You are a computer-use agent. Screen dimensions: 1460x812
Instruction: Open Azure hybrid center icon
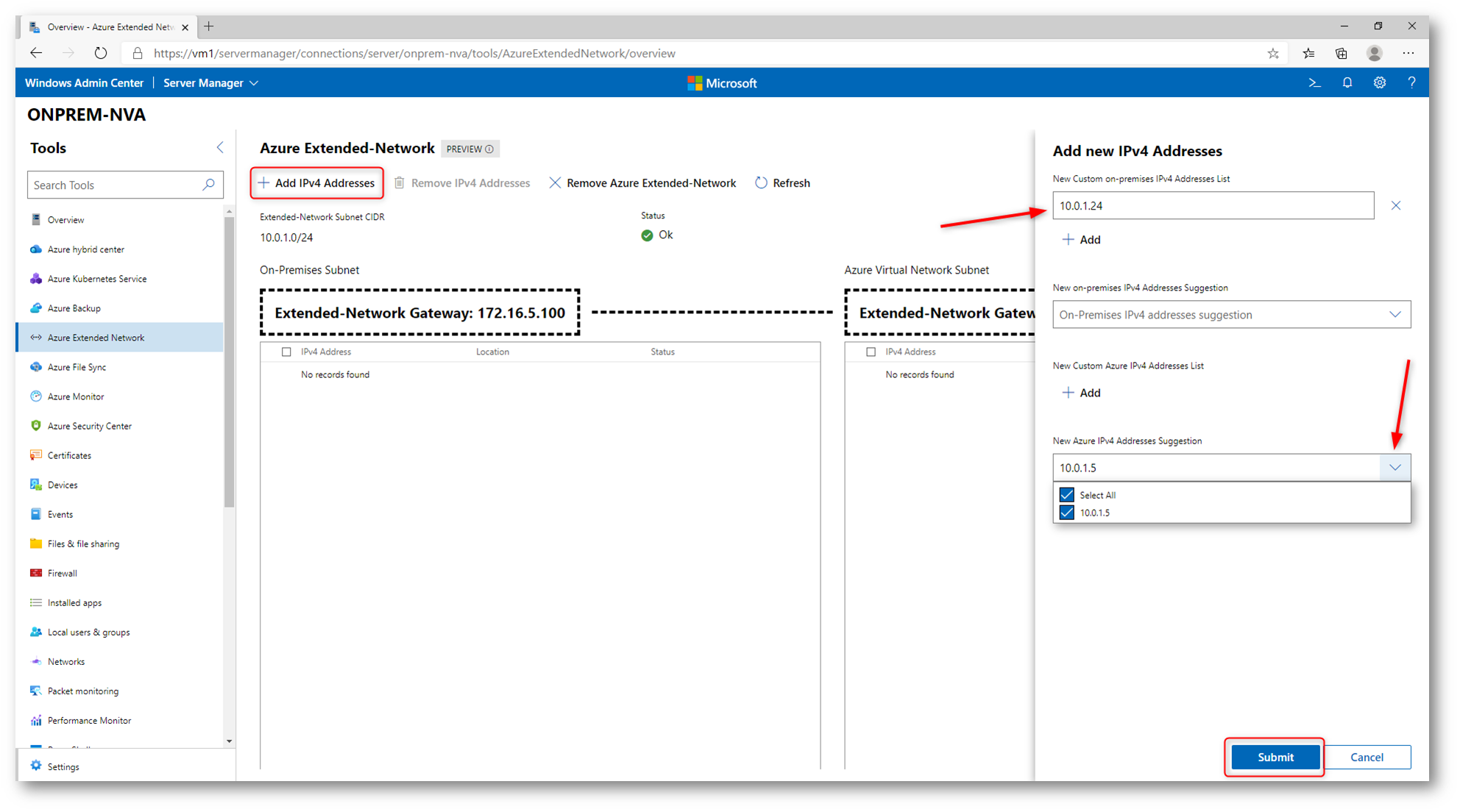coord(35,249)
